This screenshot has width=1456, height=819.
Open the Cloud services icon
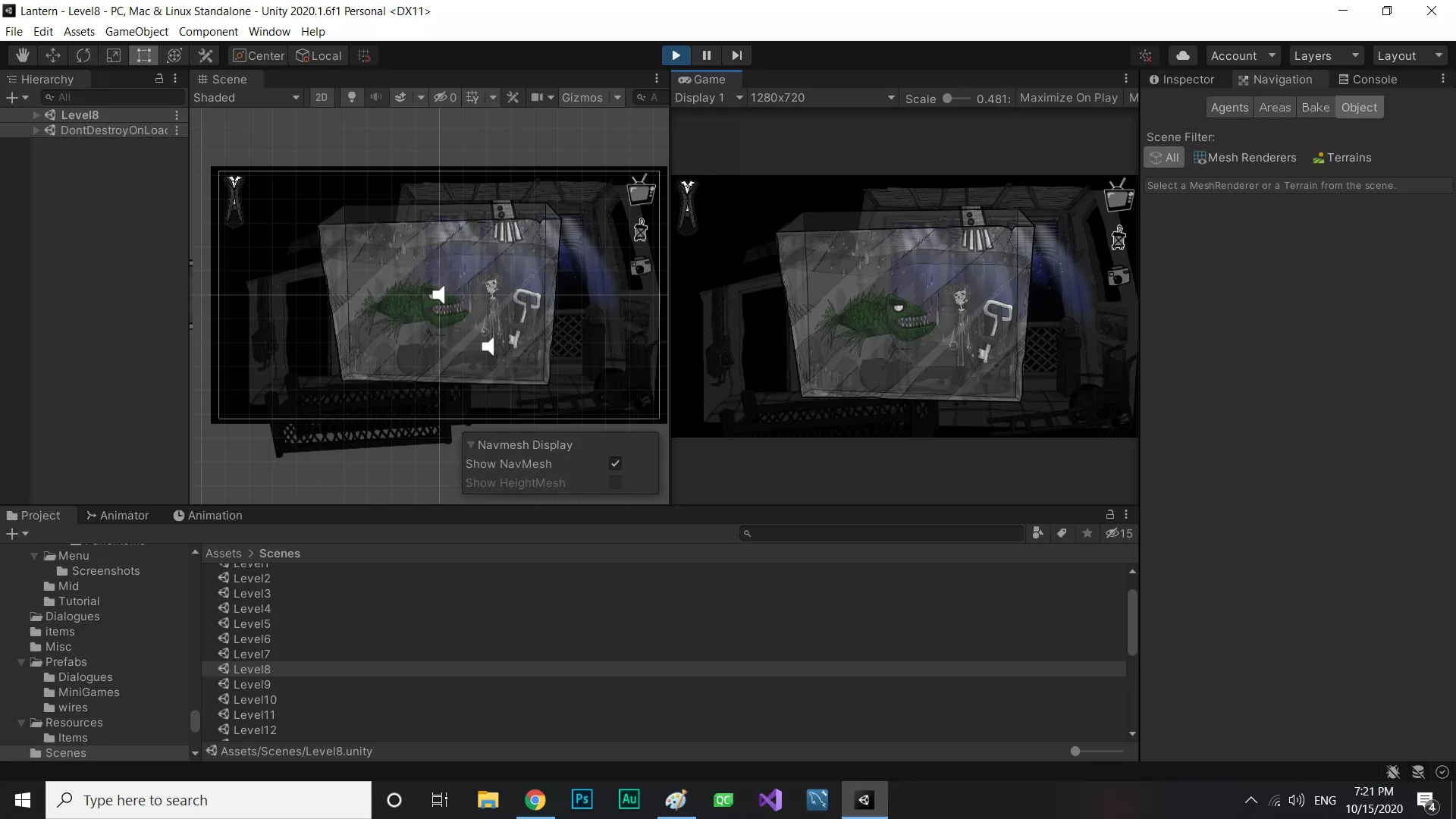click(1183, 55)
